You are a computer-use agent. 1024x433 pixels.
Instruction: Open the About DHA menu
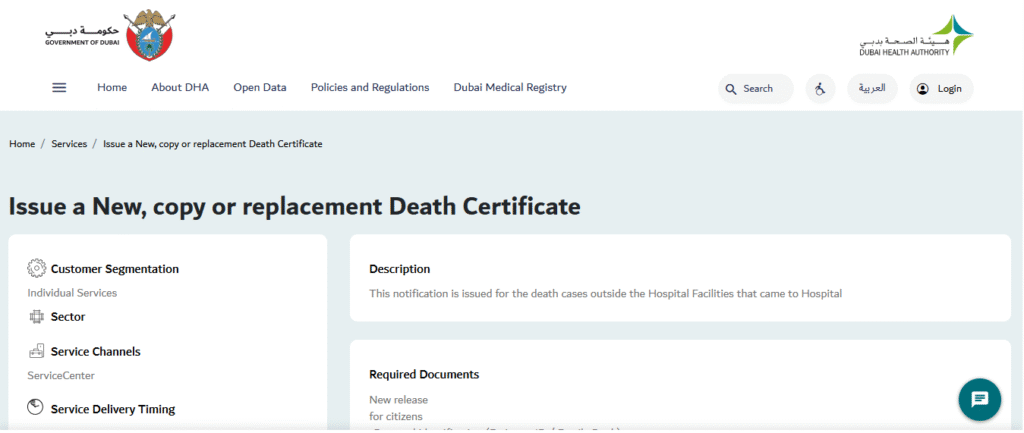(x=180, y=88)
